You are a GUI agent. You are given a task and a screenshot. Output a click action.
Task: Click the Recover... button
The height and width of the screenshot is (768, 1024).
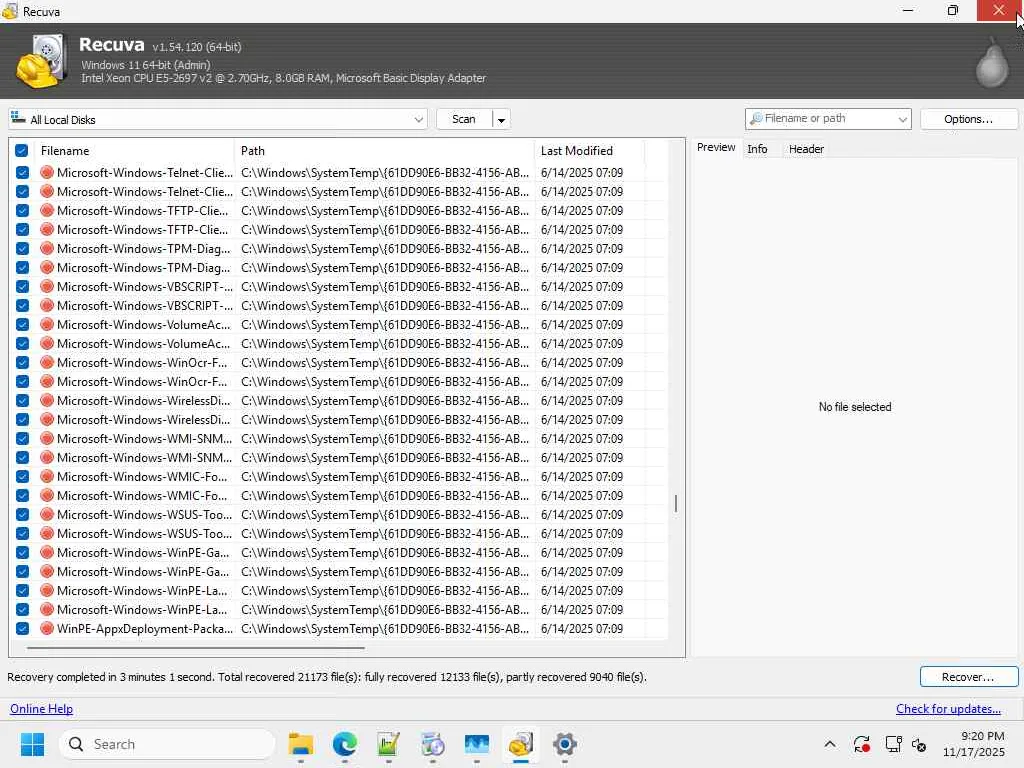pyautogui.click(x=968, y=677)
